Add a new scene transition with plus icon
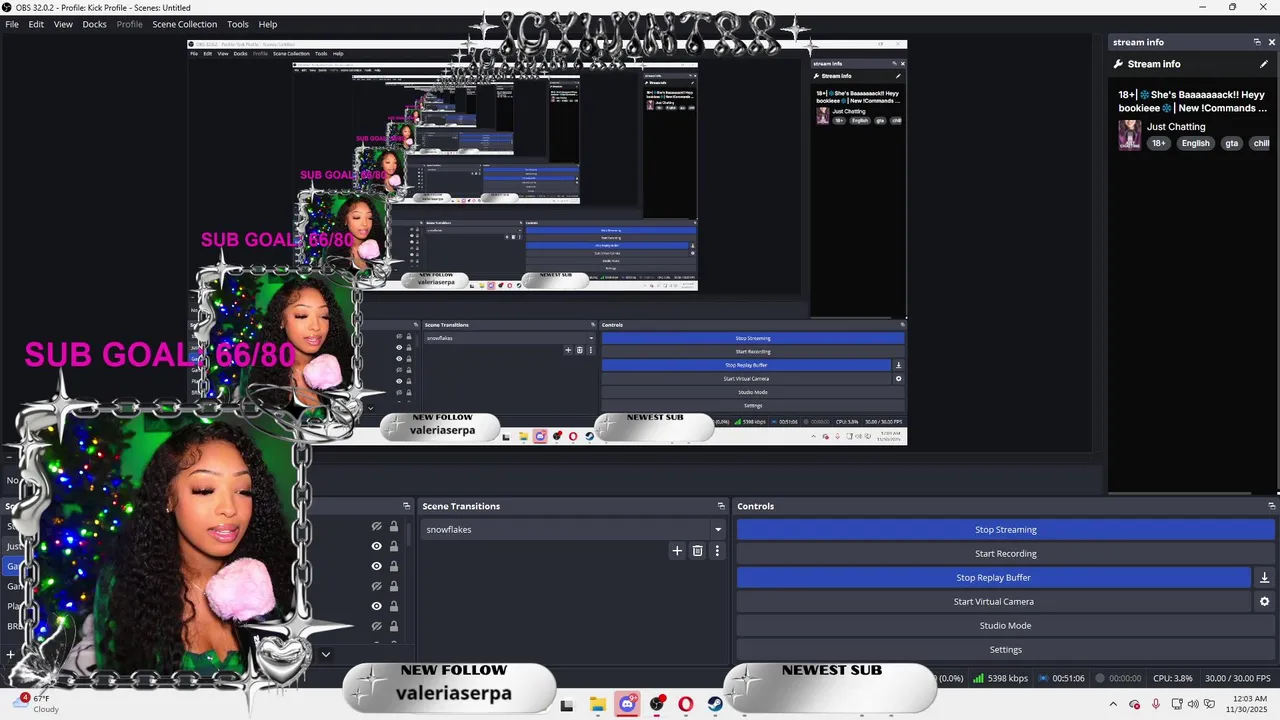The height and width of the screenshot is (720, 1280). (677, 551)
